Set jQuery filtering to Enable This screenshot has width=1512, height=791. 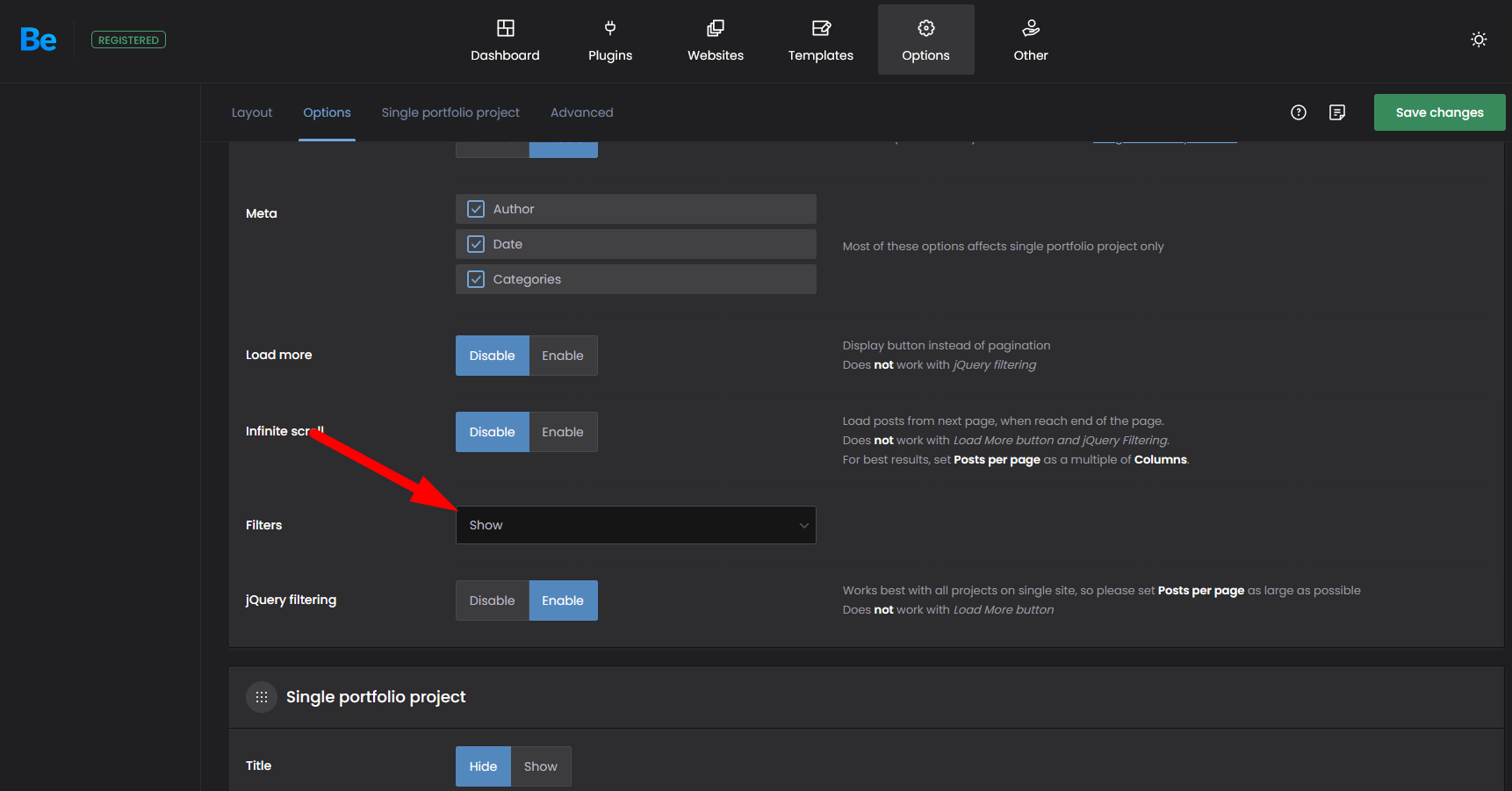coord(563,600)
